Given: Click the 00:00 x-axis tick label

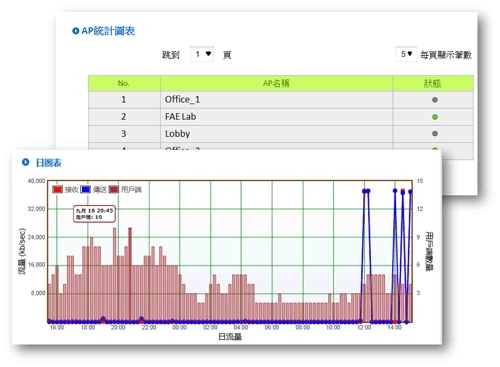Looking at the screenshot, I should tap(179, 328).
